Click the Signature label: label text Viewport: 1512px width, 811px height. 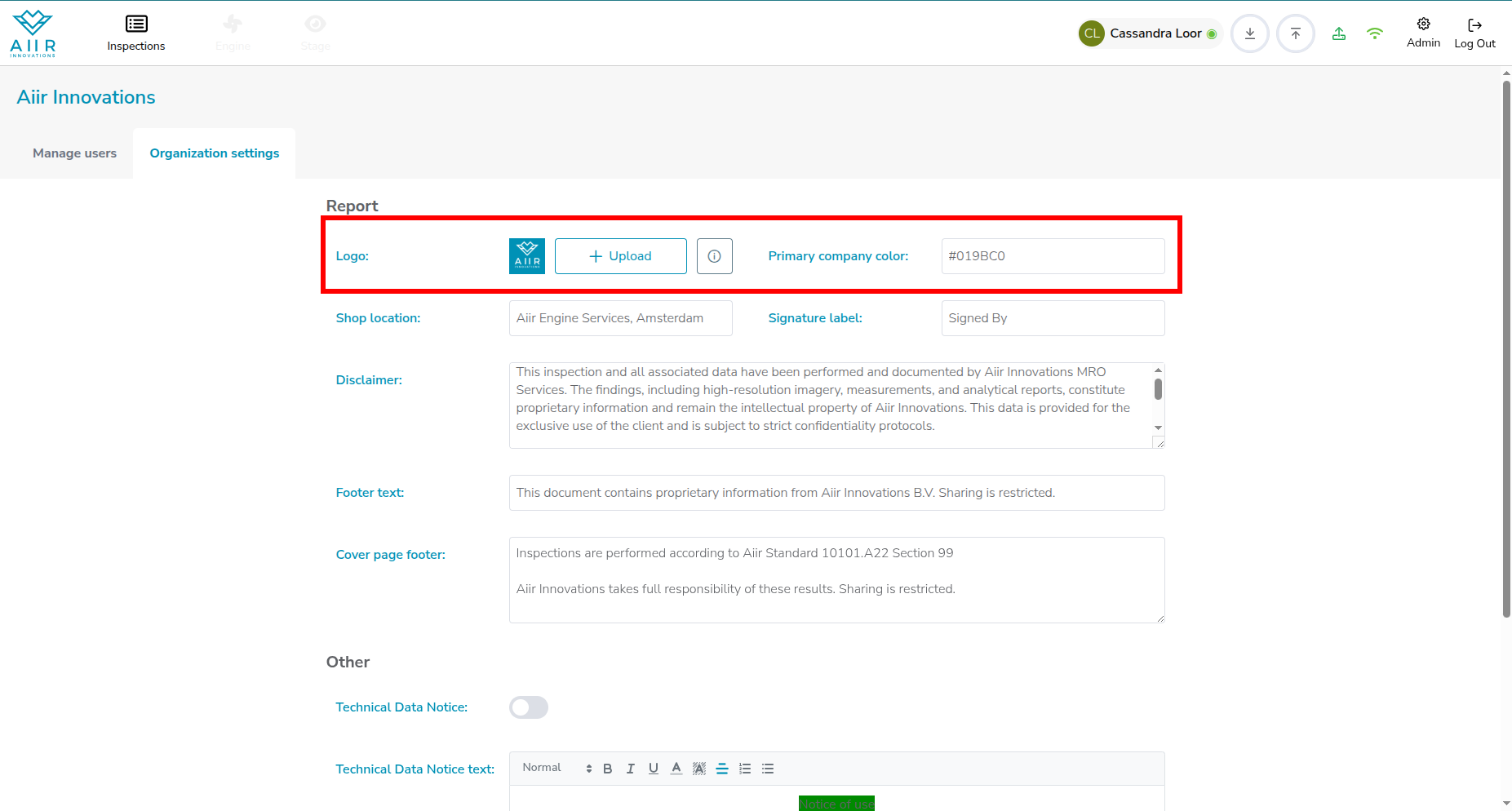815,318
